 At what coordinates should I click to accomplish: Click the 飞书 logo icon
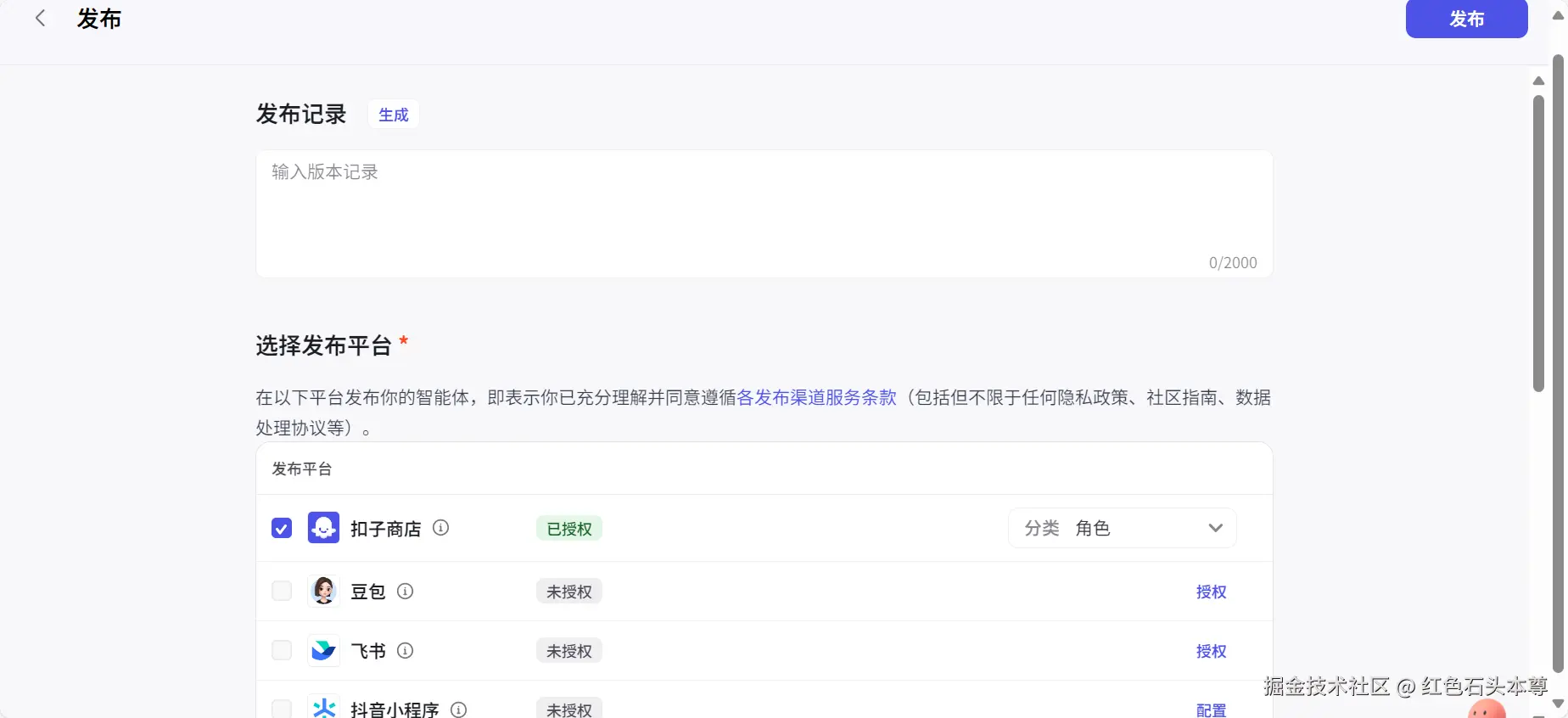323,650
